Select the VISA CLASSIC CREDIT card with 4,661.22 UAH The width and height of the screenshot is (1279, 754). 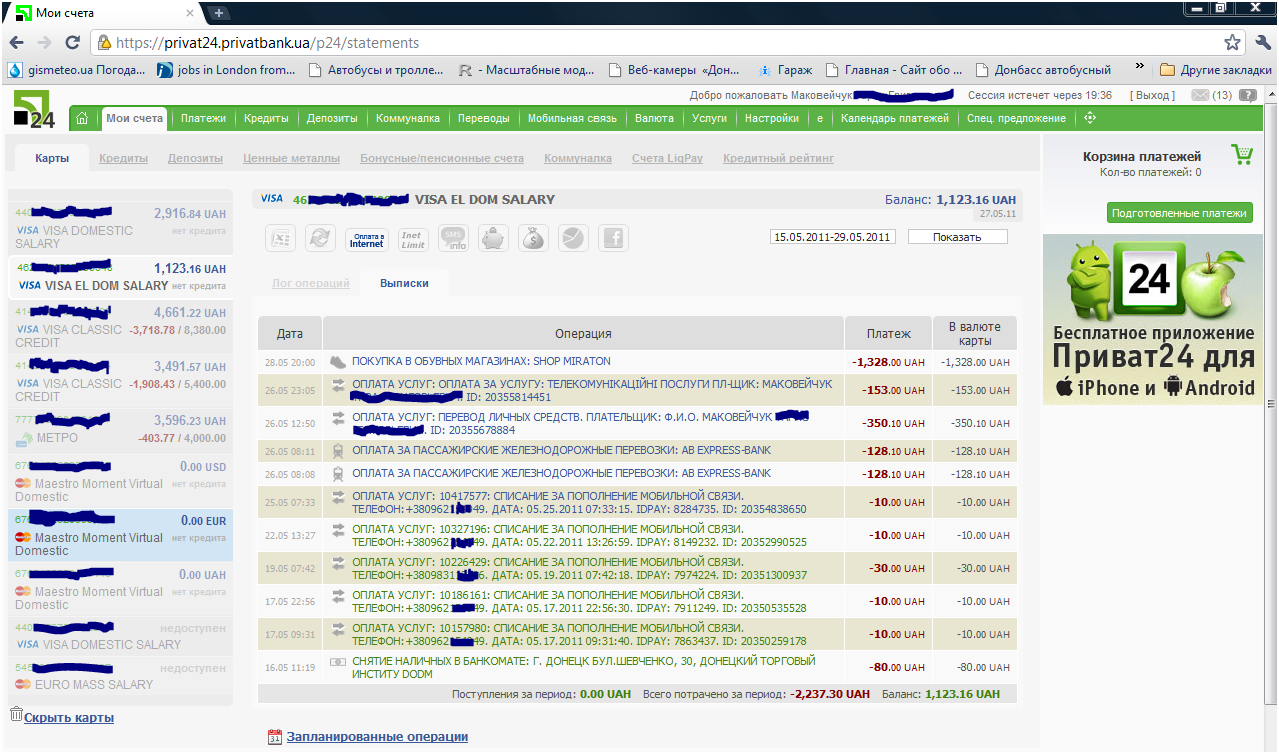pos(120,327)
